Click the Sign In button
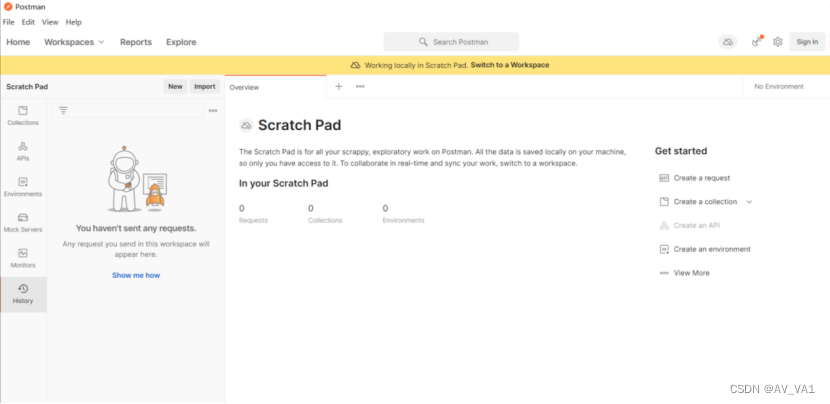The height and width of the screenshot is (404, 830). (807, 42)
